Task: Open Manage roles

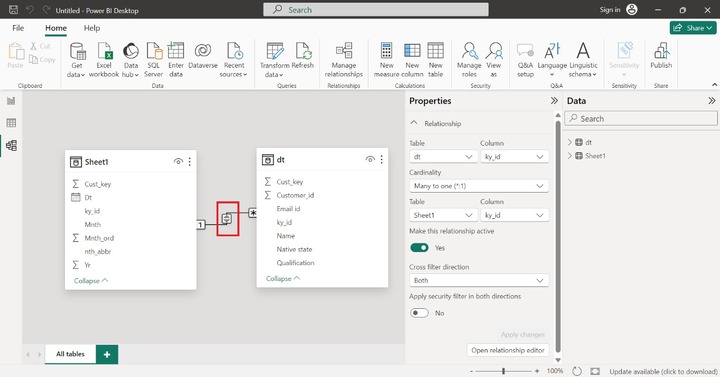Action: [x=469, y=60]
